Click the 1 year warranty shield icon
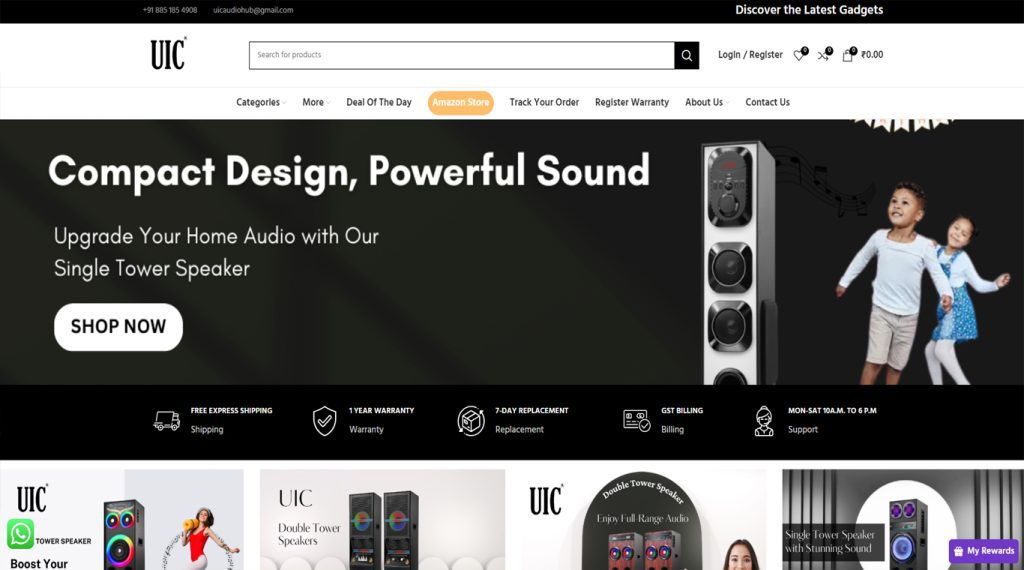This screenshot has width=1024, height=570. [x=325, y=420]
